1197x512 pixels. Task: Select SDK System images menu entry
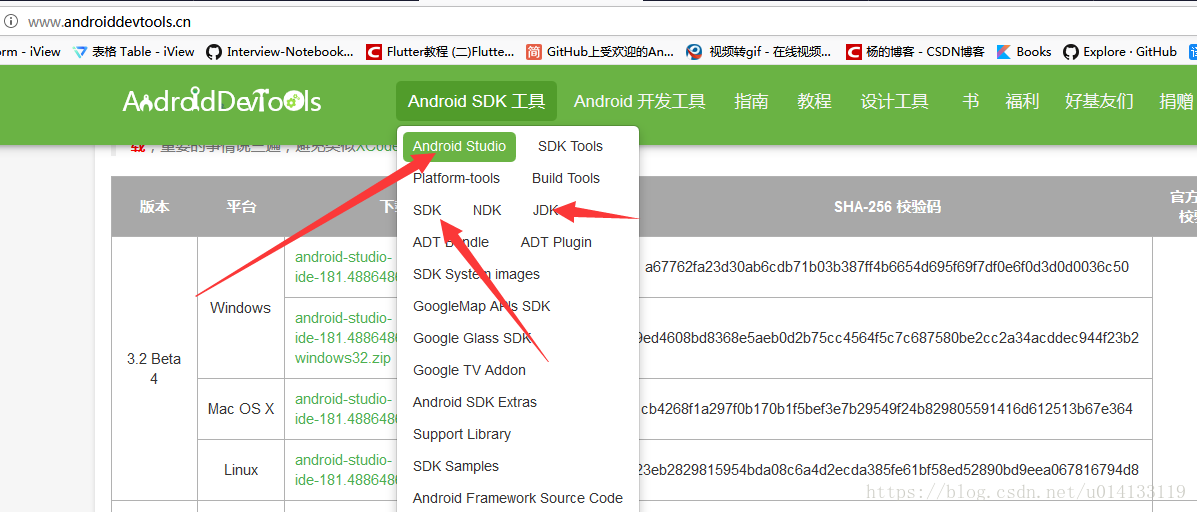[476, 275]
